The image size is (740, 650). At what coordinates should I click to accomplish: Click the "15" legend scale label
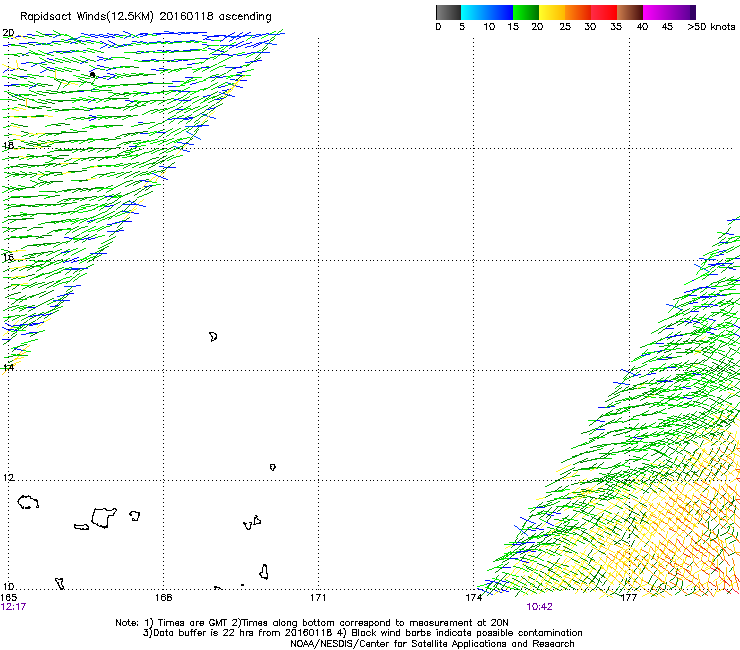513,26
